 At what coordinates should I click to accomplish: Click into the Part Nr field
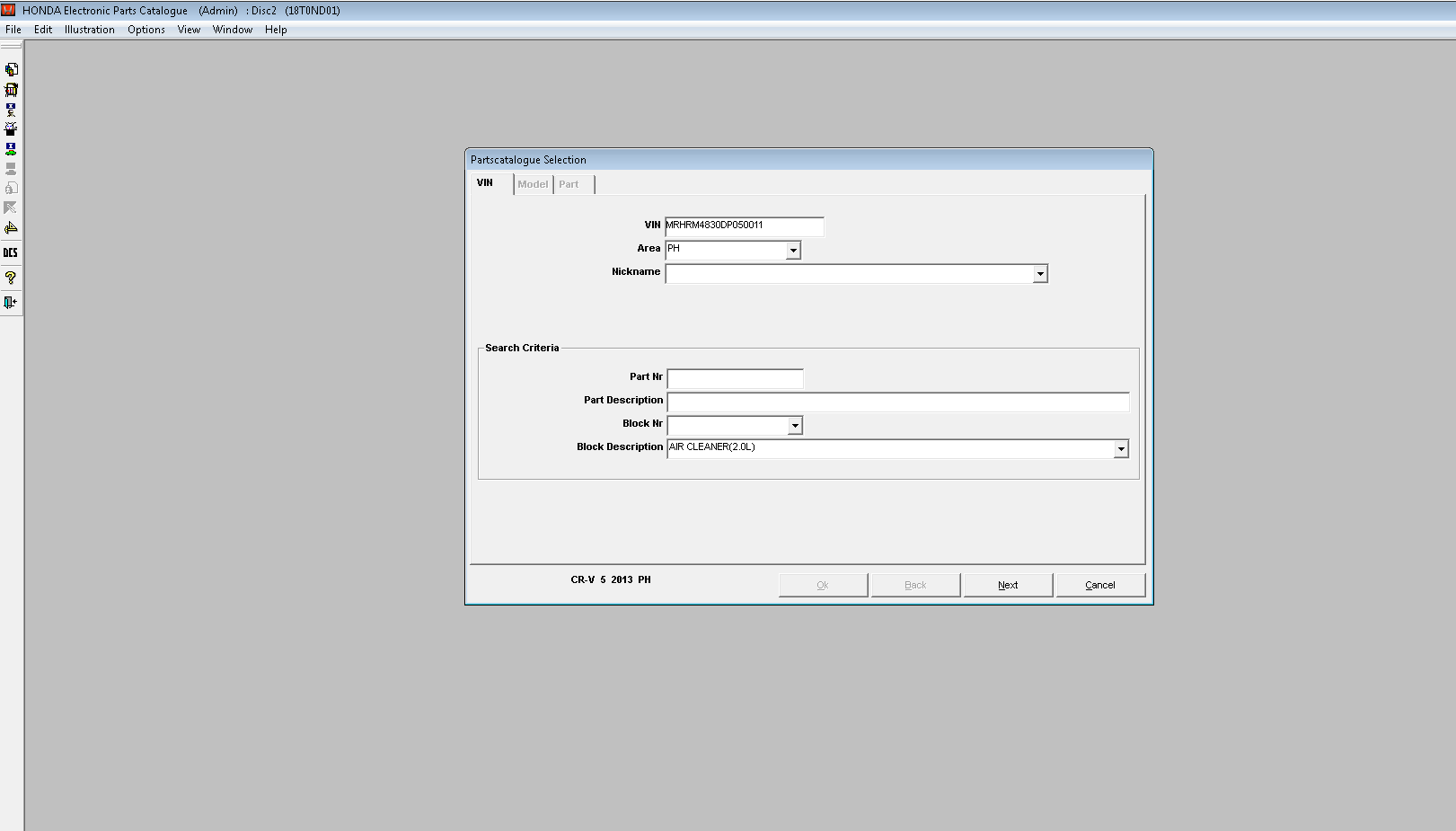735,378
